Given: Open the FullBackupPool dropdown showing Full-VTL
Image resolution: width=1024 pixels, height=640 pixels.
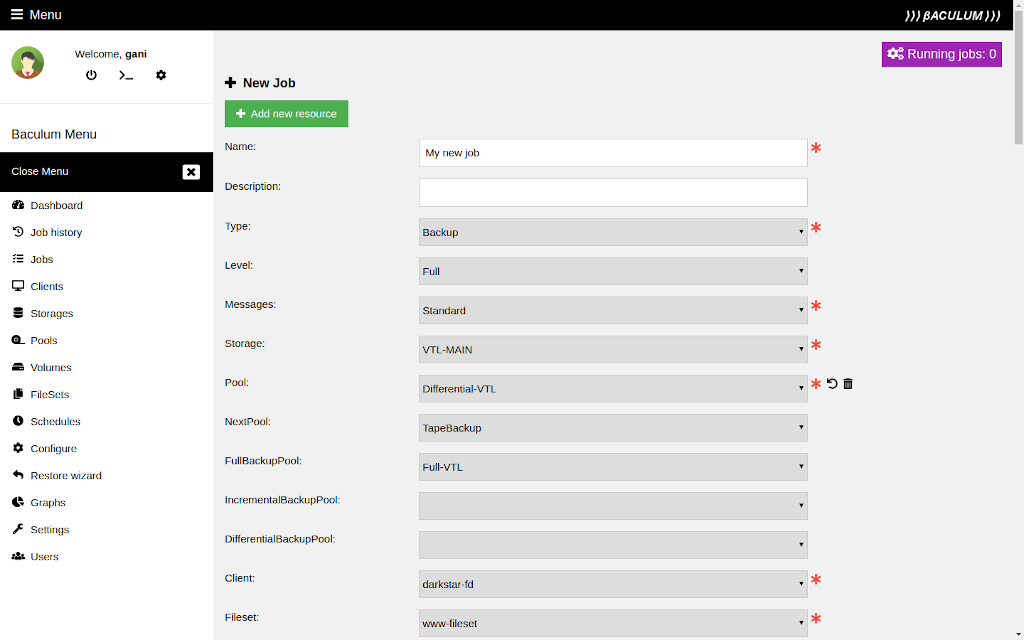Looking at the screenshot, I should coord(613,468).
